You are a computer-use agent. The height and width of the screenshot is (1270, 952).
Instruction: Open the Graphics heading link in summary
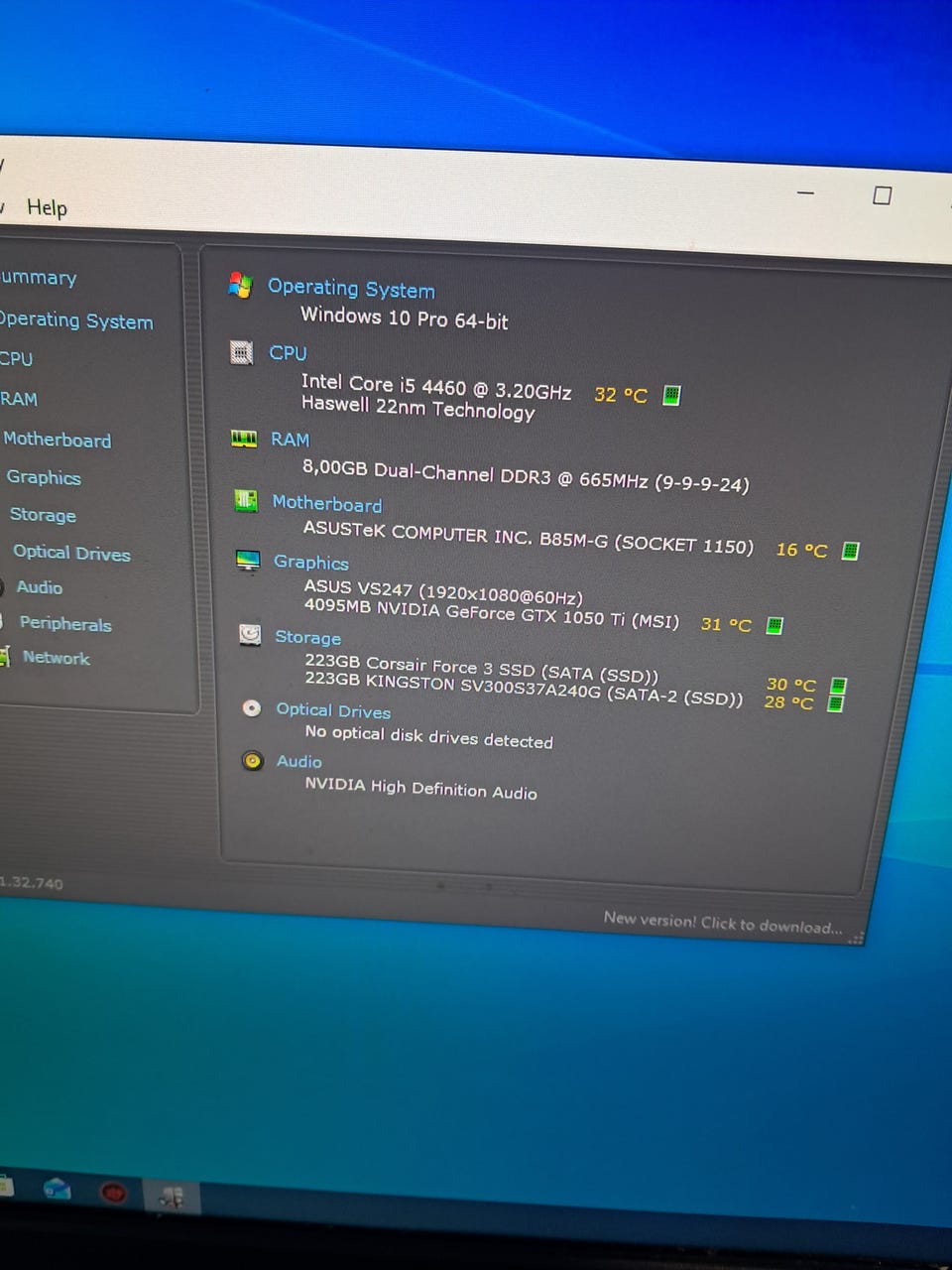[x=310, y=562]
